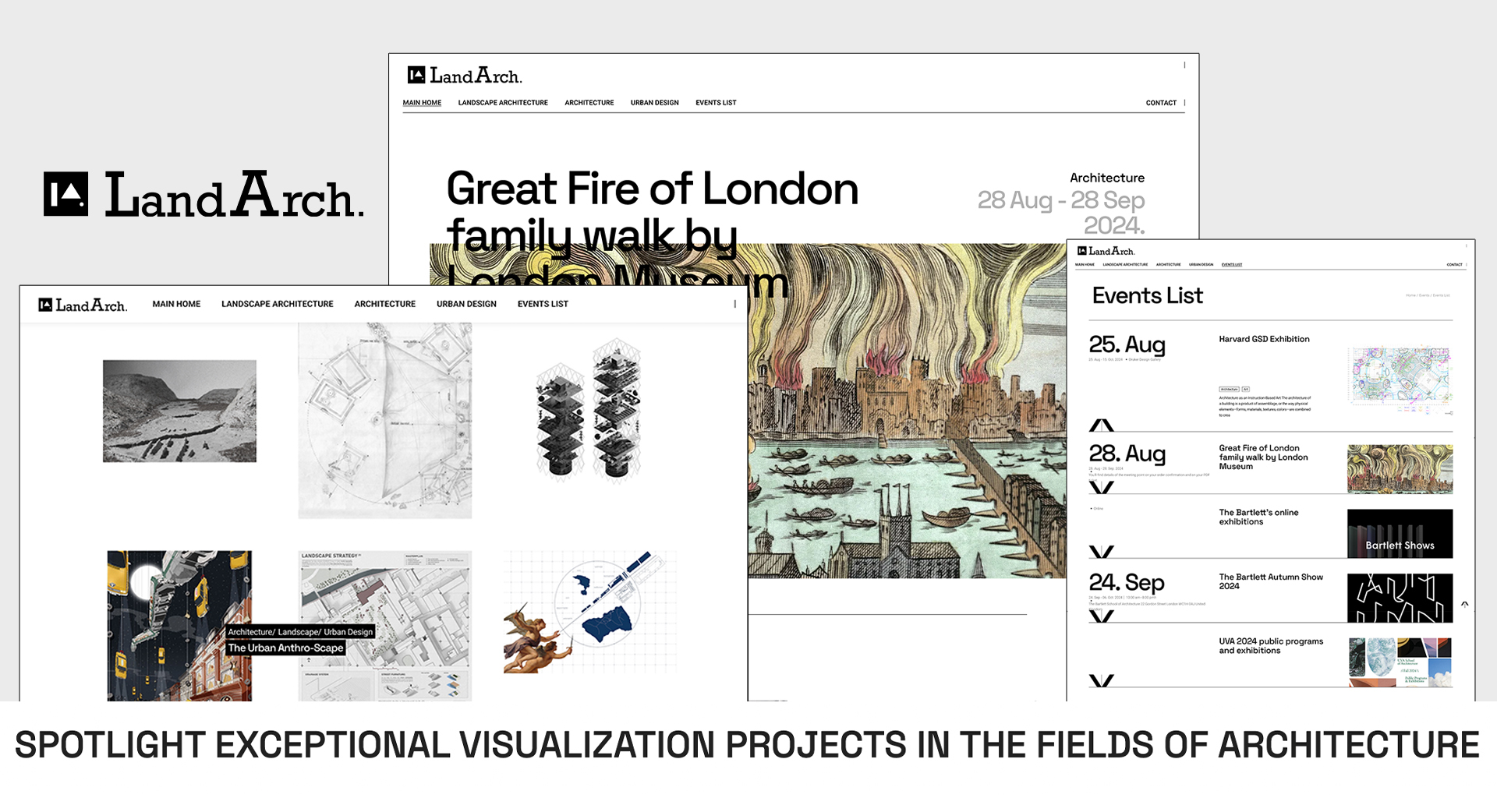The height and width of the screenshot is (812, 1497).
Task: Open ARCHITECTURE in the event detail window menu
Action: coord(589,103)
